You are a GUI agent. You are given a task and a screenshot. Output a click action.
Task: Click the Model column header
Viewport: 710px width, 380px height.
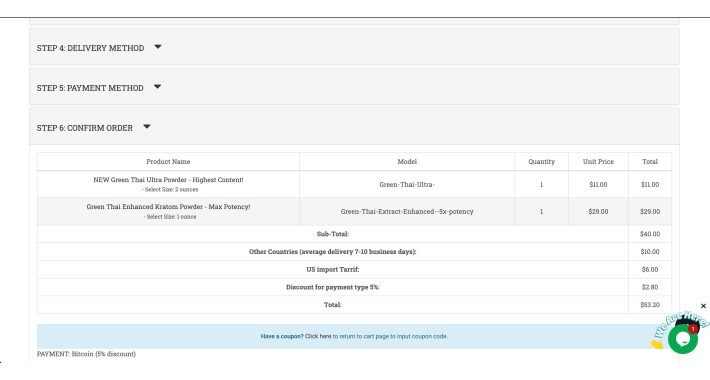(407, 162)
